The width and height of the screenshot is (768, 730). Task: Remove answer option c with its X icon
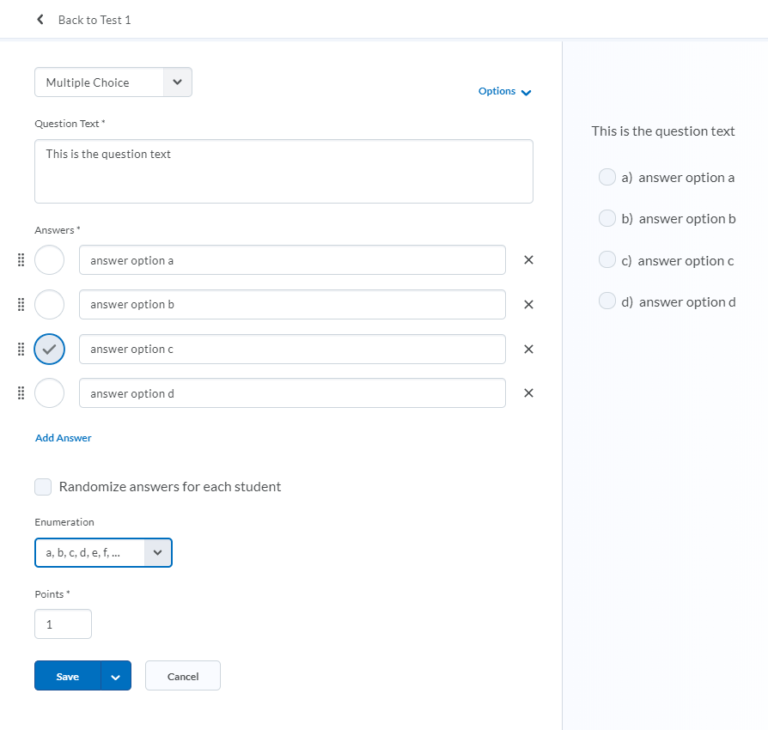[528, 349]
